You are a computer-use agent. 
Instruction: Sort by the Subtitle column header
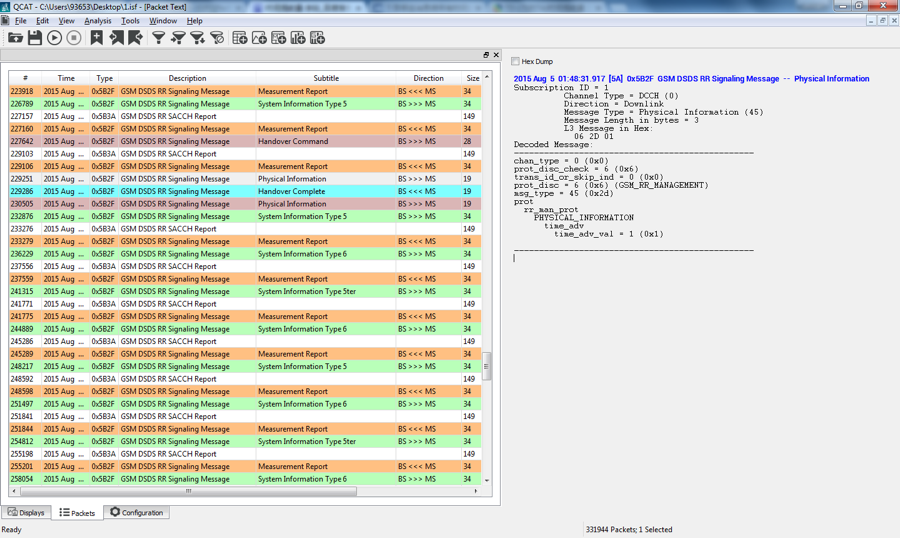tap(325, 78)
